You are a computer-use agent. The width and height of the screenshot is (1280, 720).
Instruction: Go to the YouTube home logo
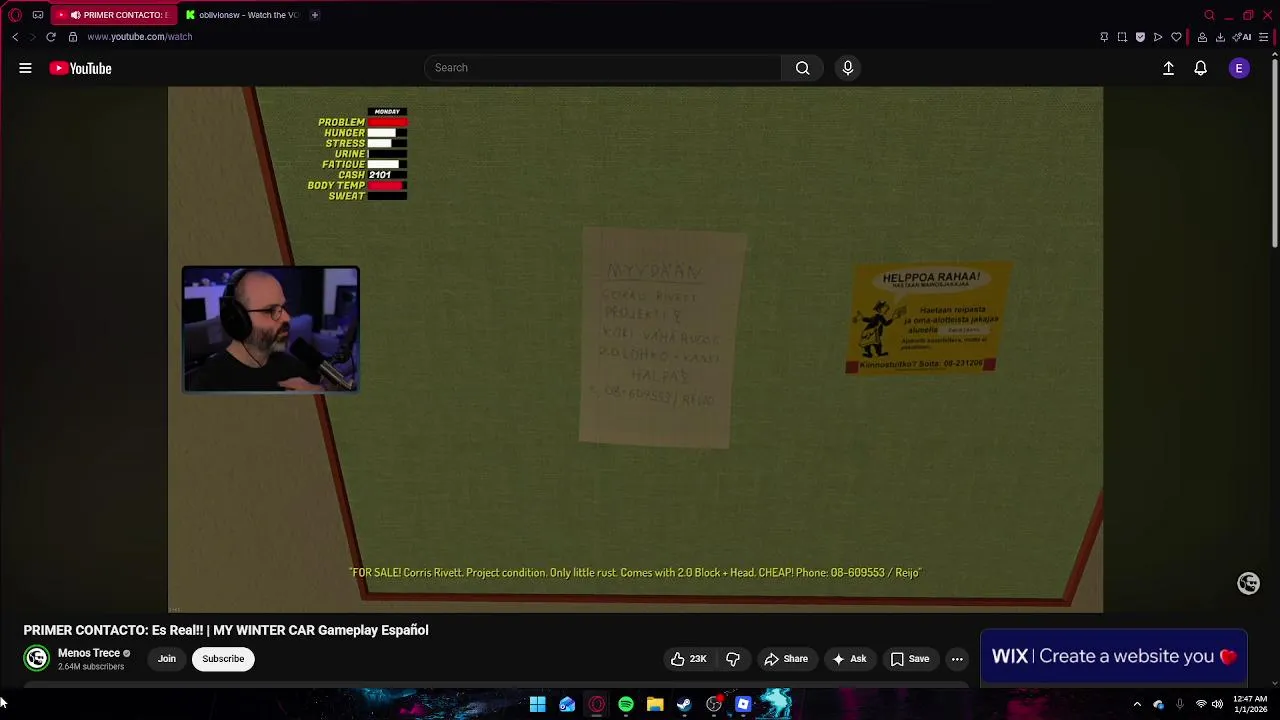(81, 68)
